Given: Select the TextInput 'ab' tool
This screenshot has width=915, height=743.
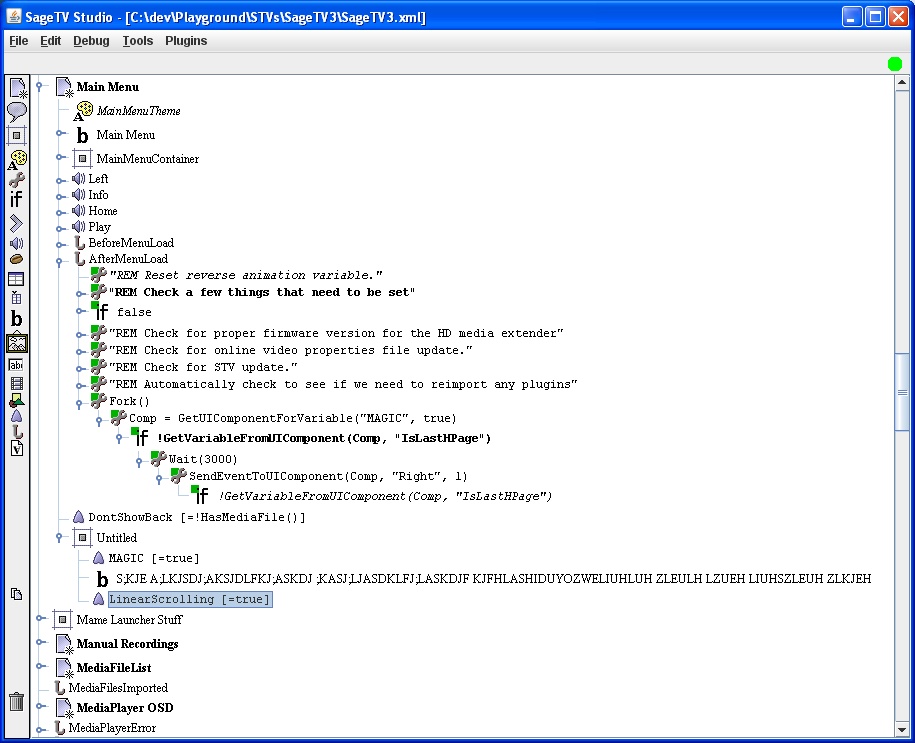Looking at the screenshot, I should click(x=16, y=365).
